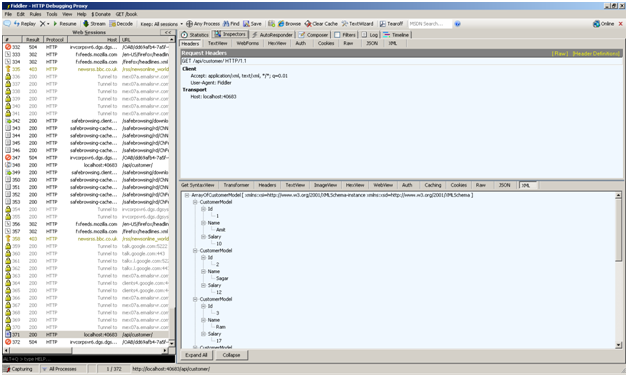Click the red error icon of session 347
The image size is (628, 377).
click(x=8, y=158)
